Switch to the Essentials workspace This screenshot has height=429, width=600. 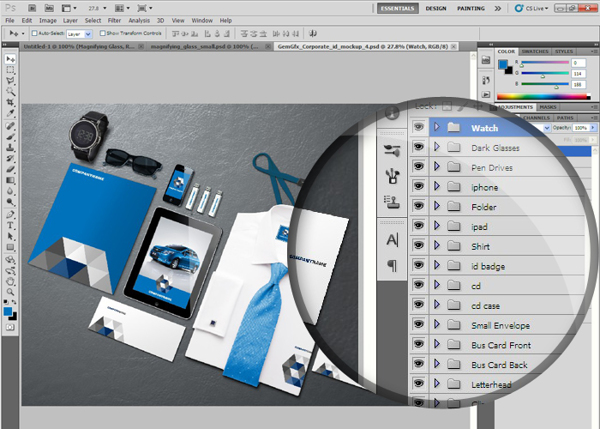[x=398, y=8]
